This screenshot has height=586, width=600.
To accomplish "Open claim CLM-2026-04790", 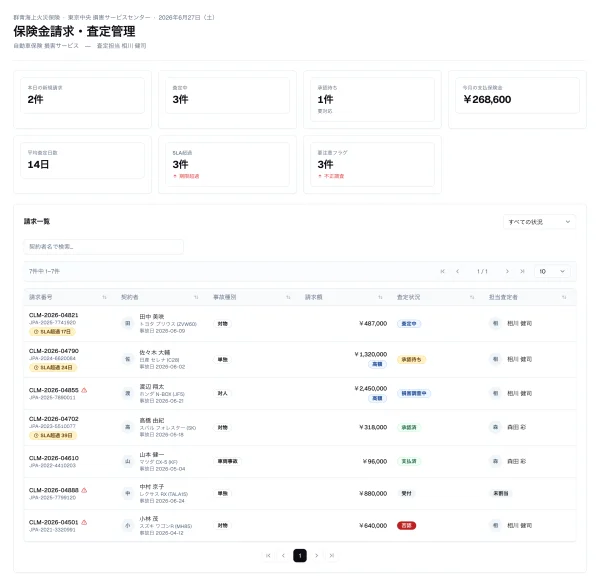I will (x=54, y=351).
